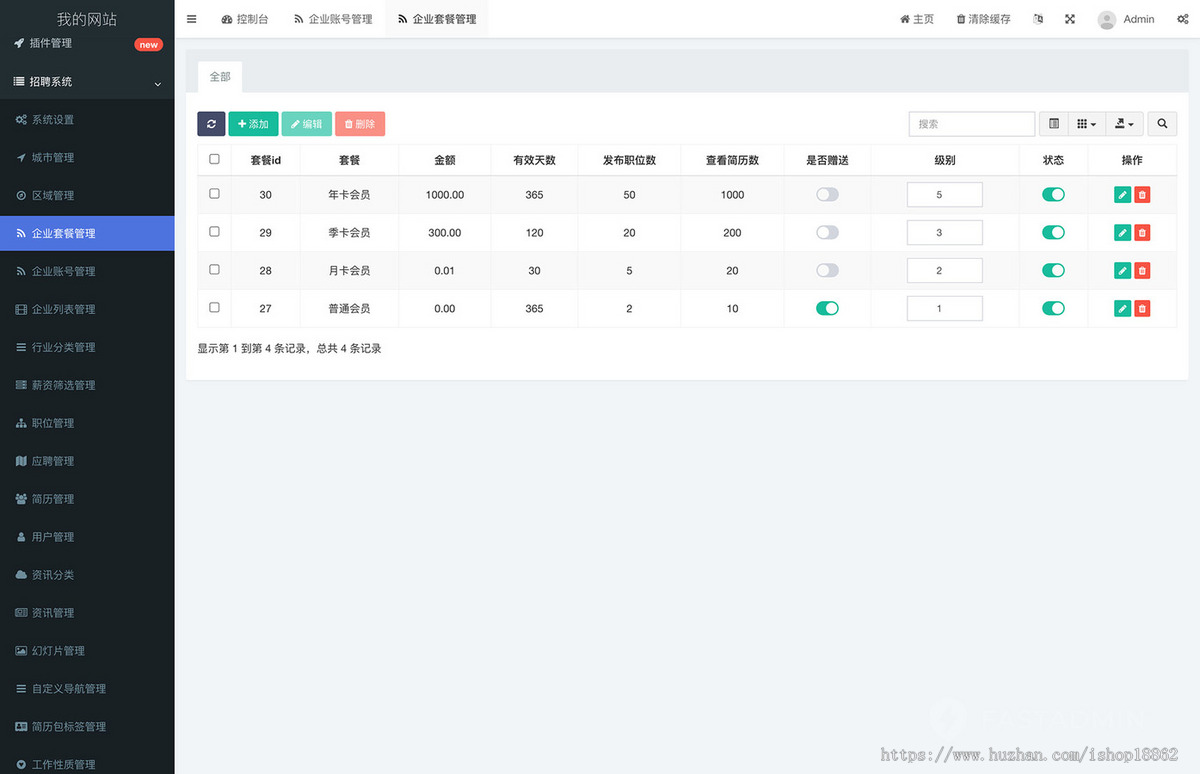
Task: Tick the select-all checkbox in table header
Action: pos(214,159)
